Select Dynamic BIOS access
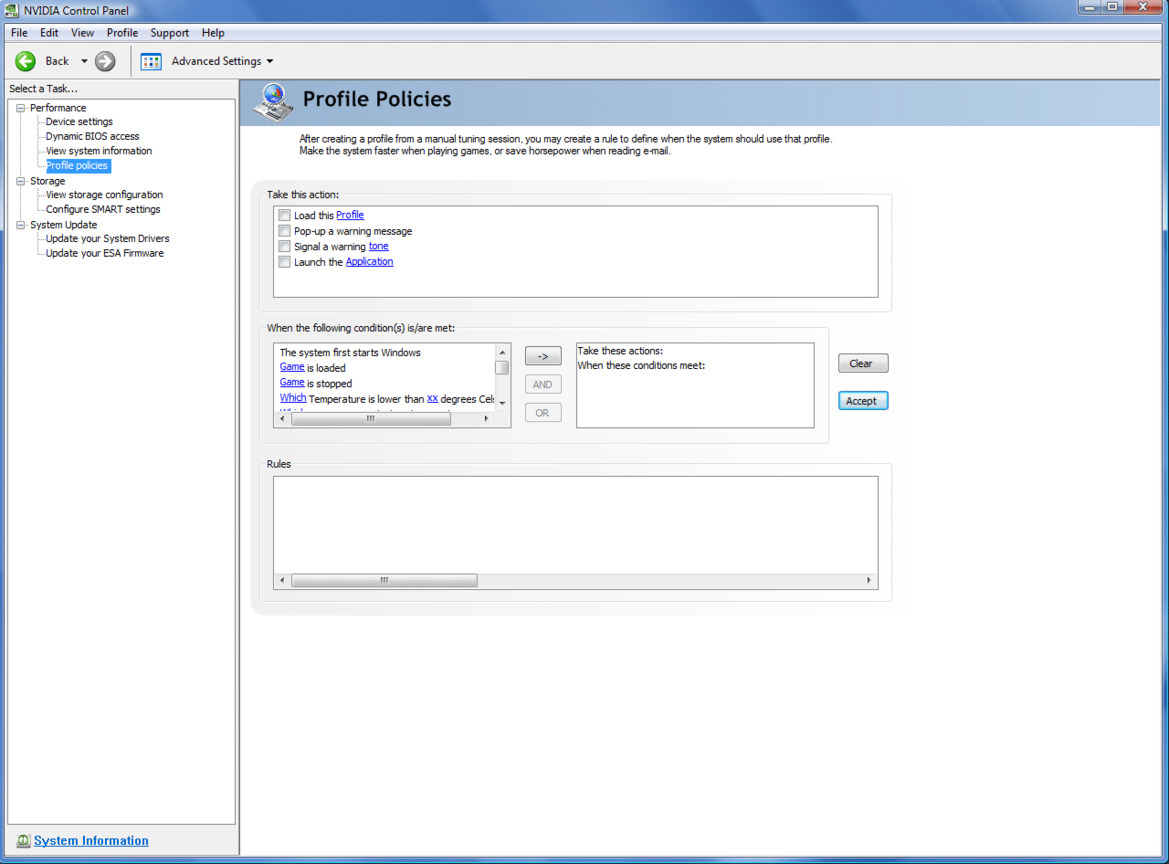Screen dimensions: 1169x864 pyautogui.click(x=92, y=136)
